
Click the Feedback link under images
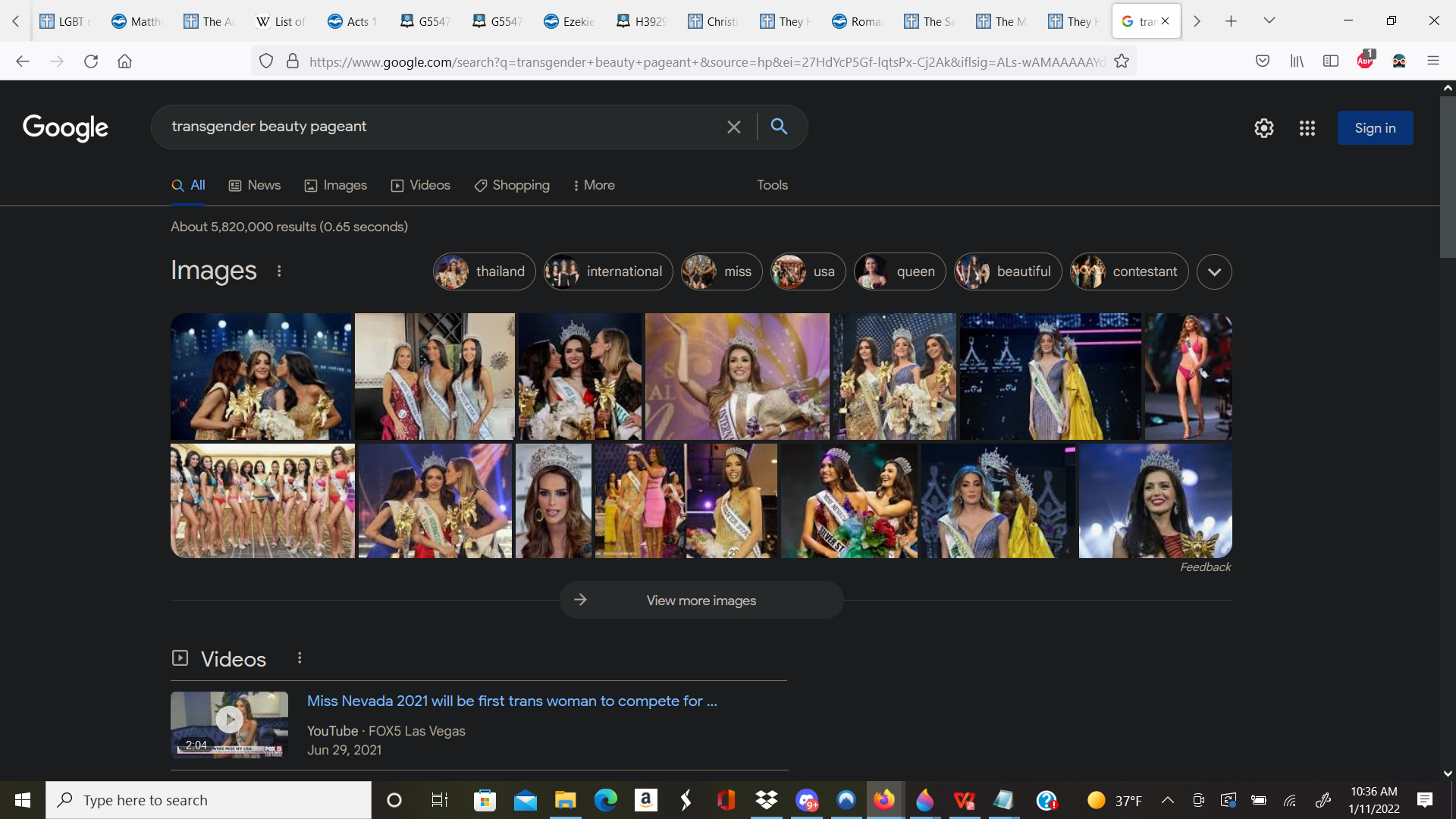point(1205,567)
